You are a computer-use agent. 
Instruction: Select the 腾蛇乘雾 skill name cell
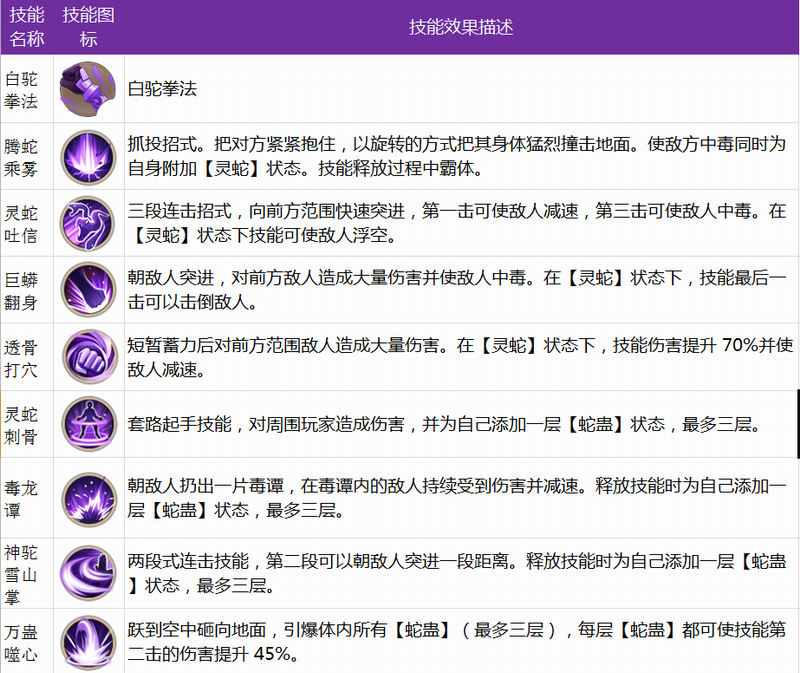coord(27,157)
